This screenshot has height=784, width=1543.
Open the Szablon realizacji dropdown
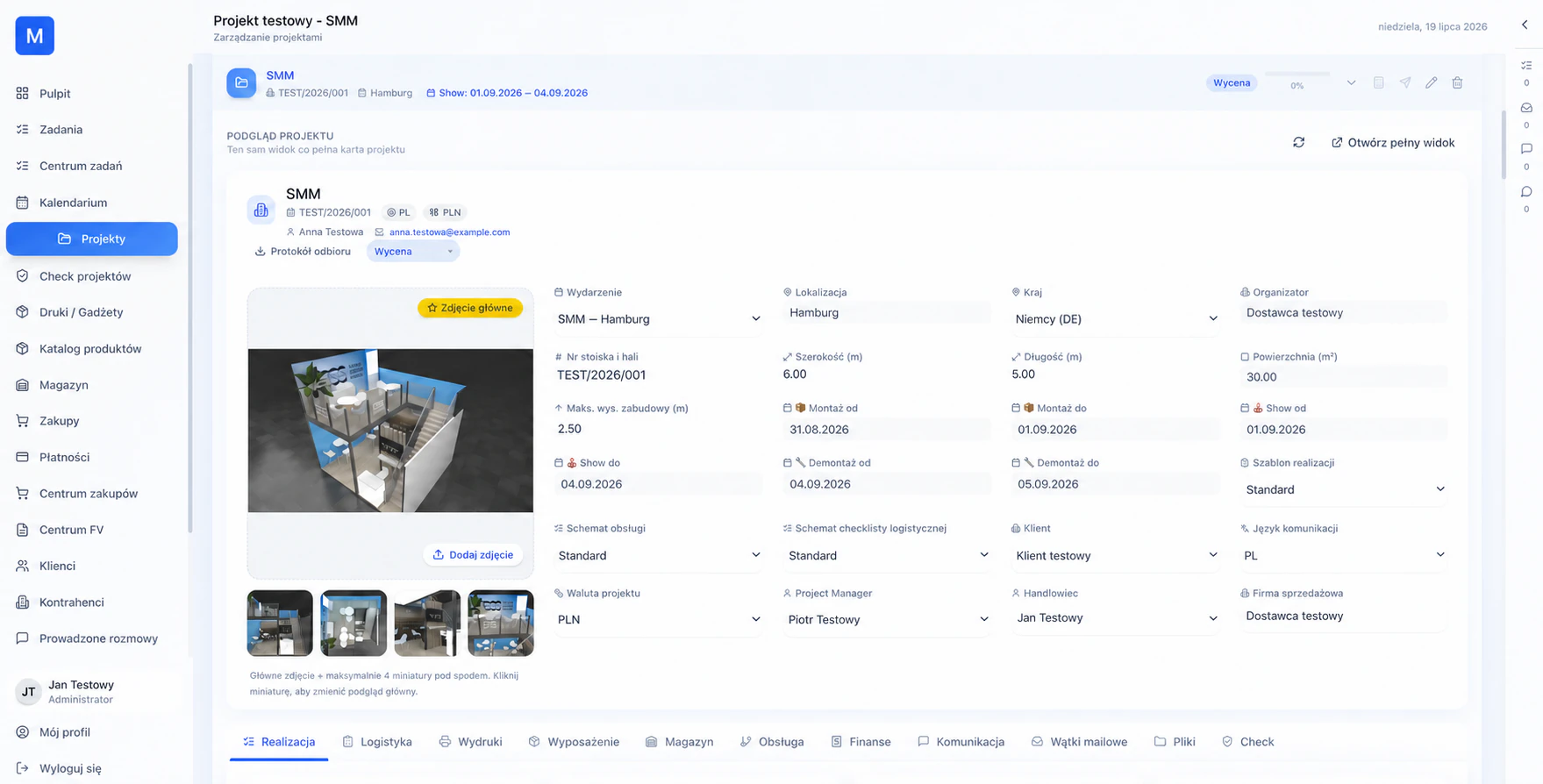click(x=1344, y=489)
